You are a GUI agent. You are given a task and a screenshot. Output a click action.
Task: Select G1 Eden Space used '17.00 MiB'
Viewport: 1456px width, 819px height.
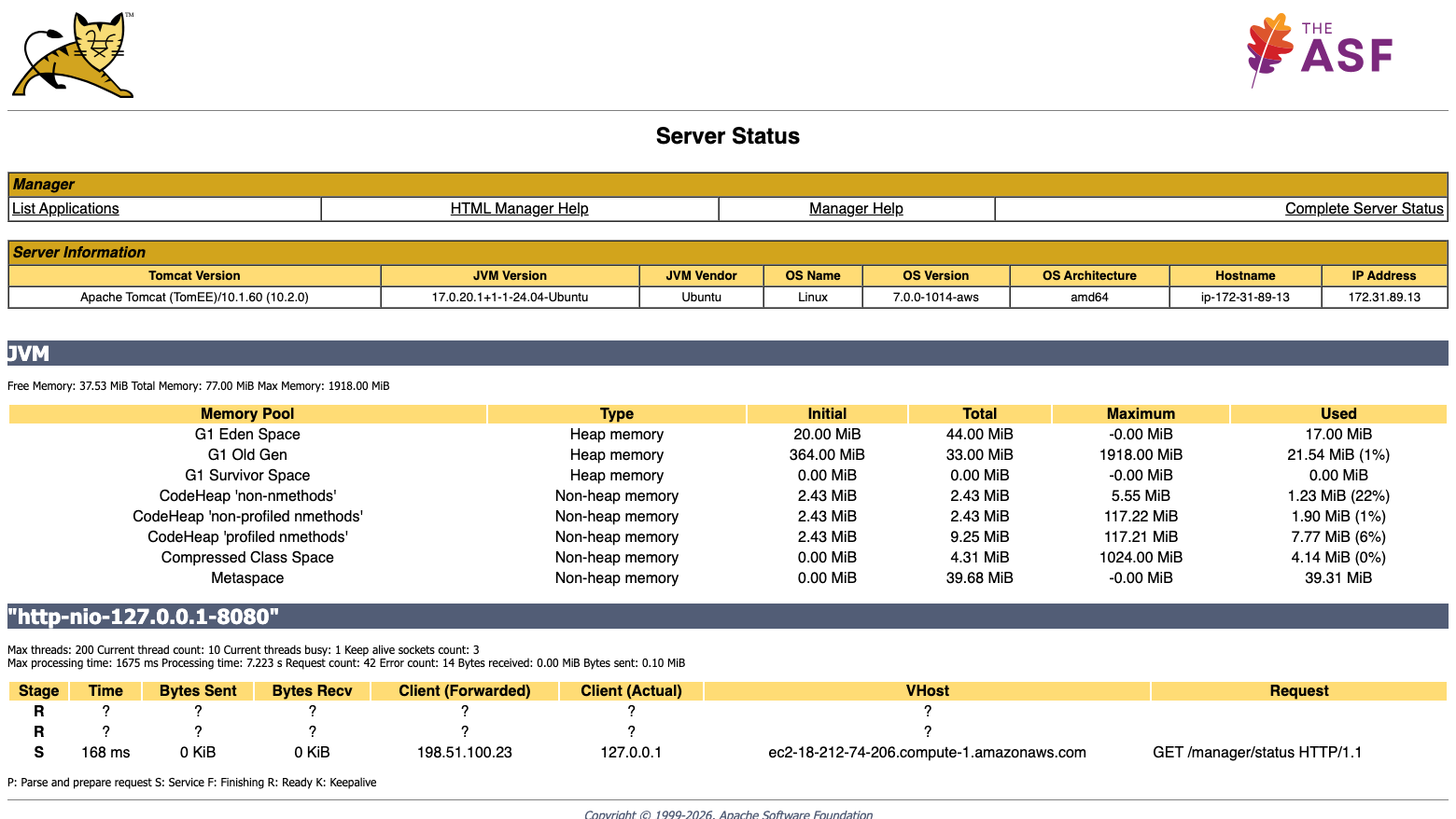point(1338,435)
